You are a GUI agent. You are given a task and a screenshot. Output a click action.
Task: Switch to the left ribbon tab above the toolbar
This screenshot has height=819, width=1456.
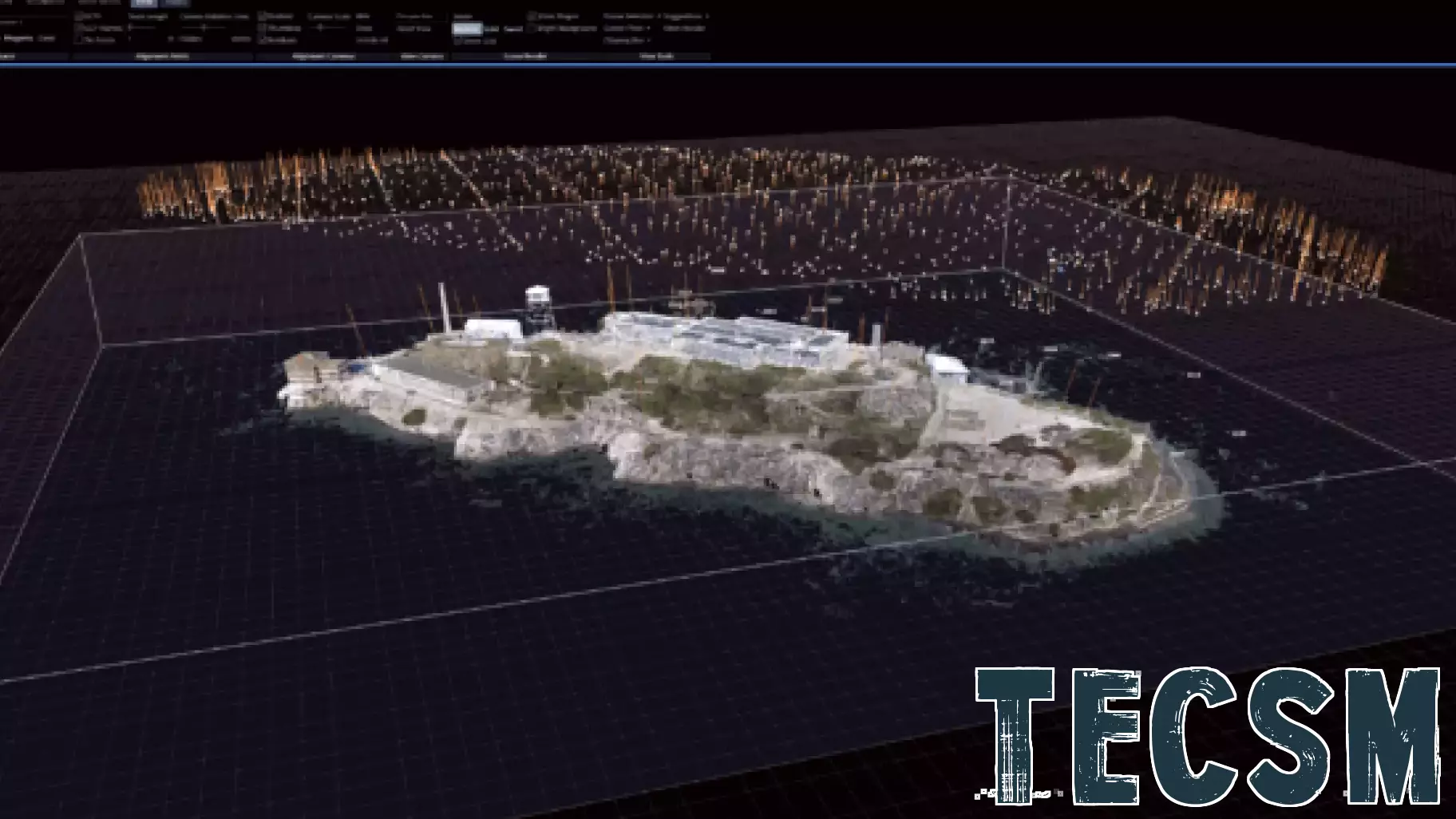[x=142, y=5]
